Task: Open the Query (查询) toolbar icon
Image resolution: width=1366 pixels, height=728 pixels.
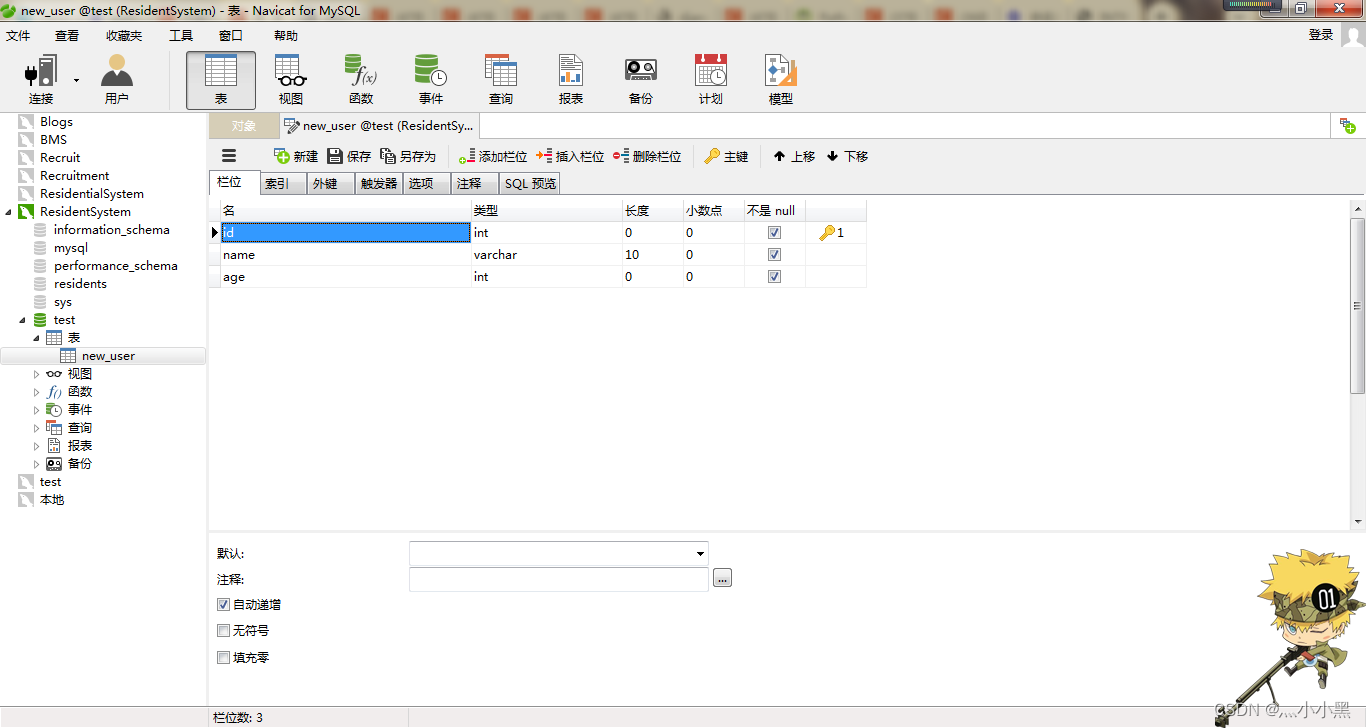Action: 501,80
